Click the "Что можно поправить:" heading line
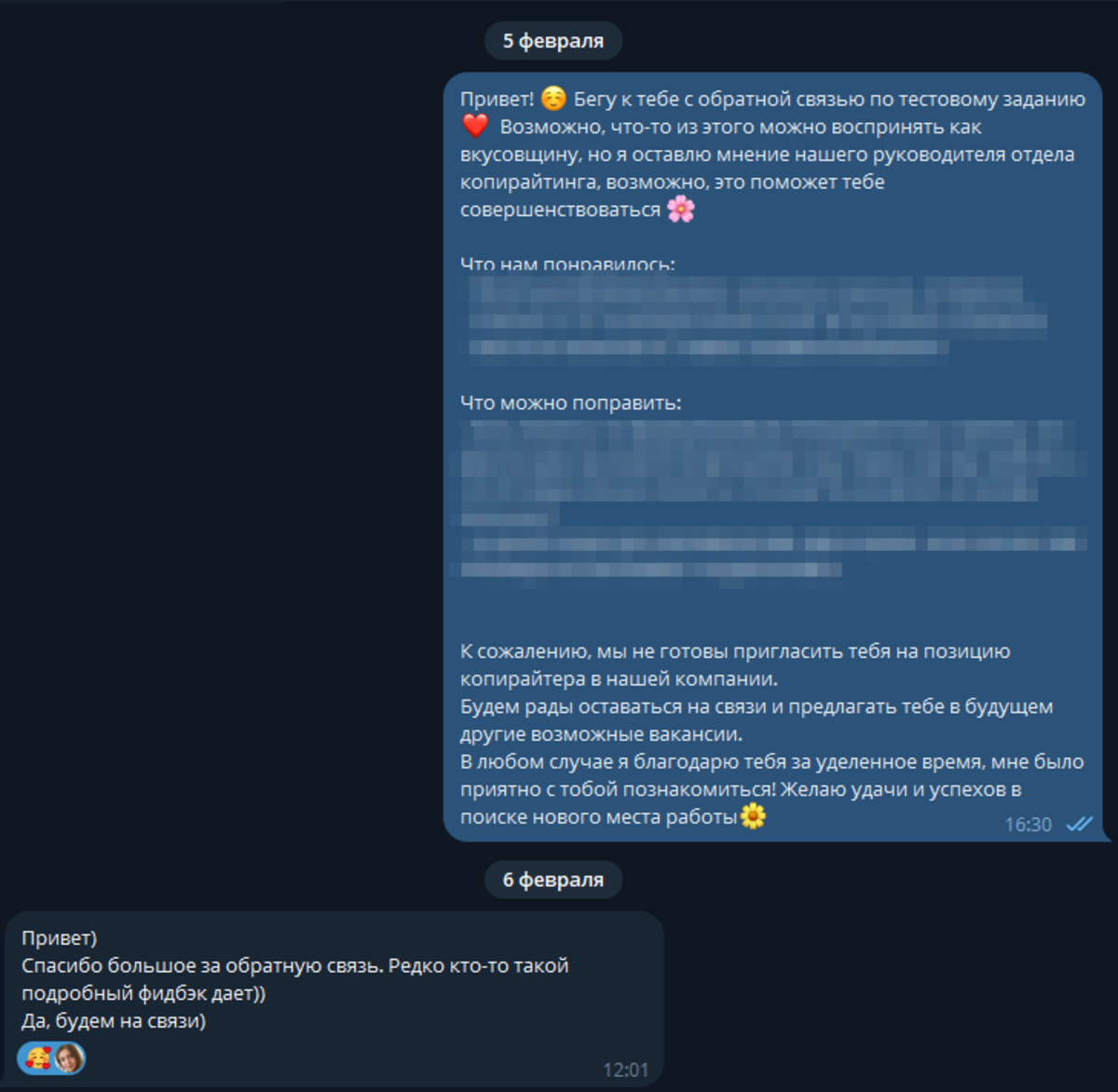This screenshot has height=1092, width=1118. (570, 403)
